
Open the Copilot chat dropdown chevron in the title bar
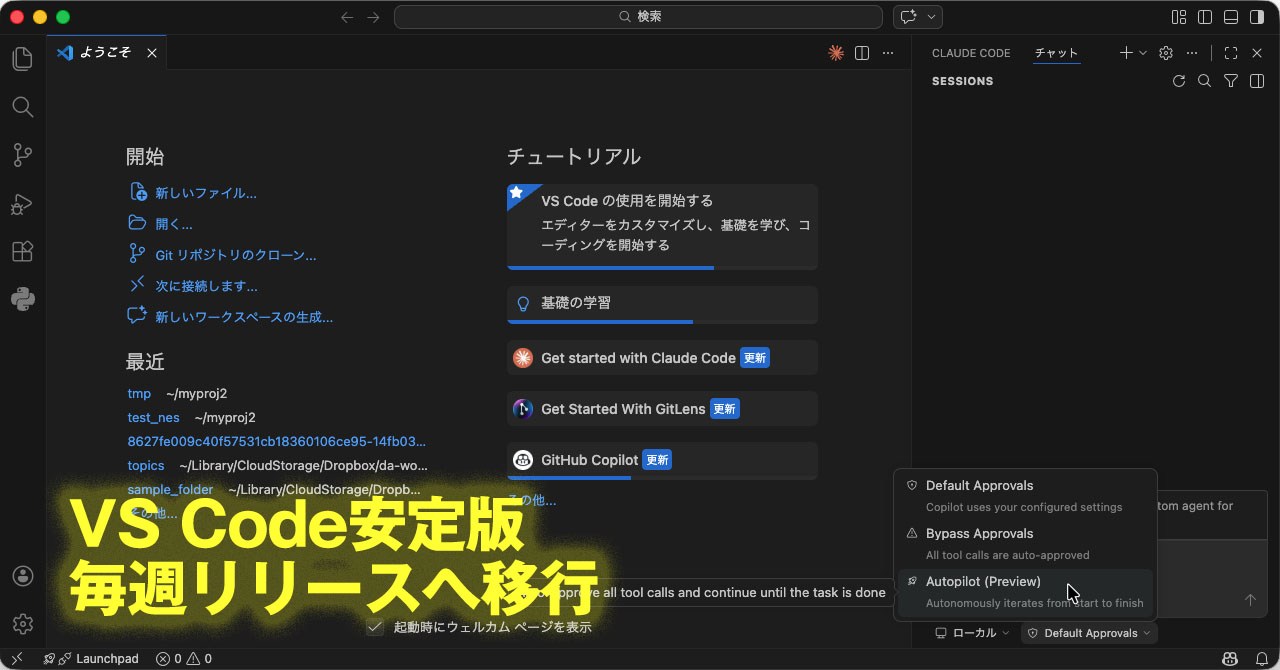click(x=932, y=17)
